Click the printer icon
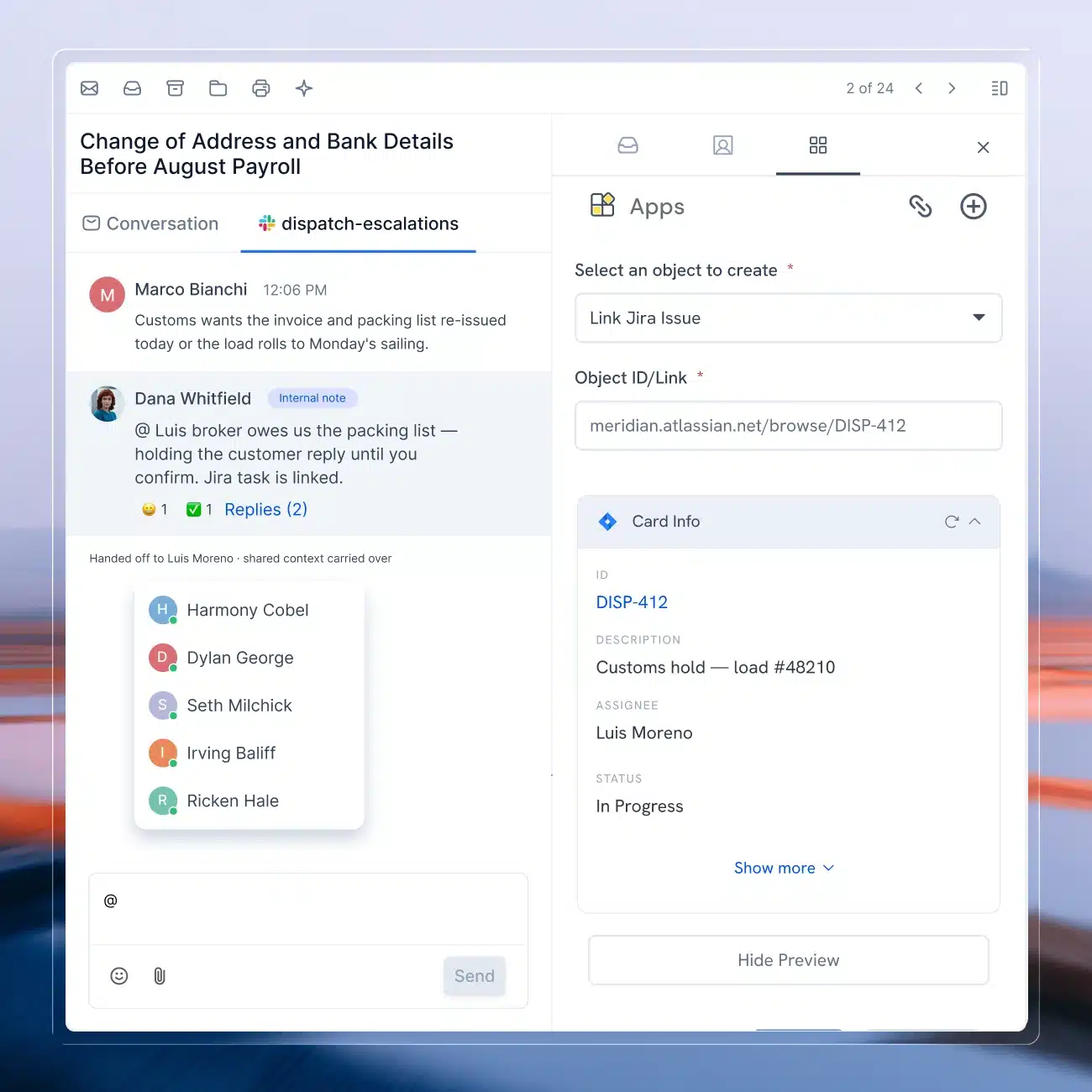This screenshot has height=1092, width=1092. click(261, 88)
